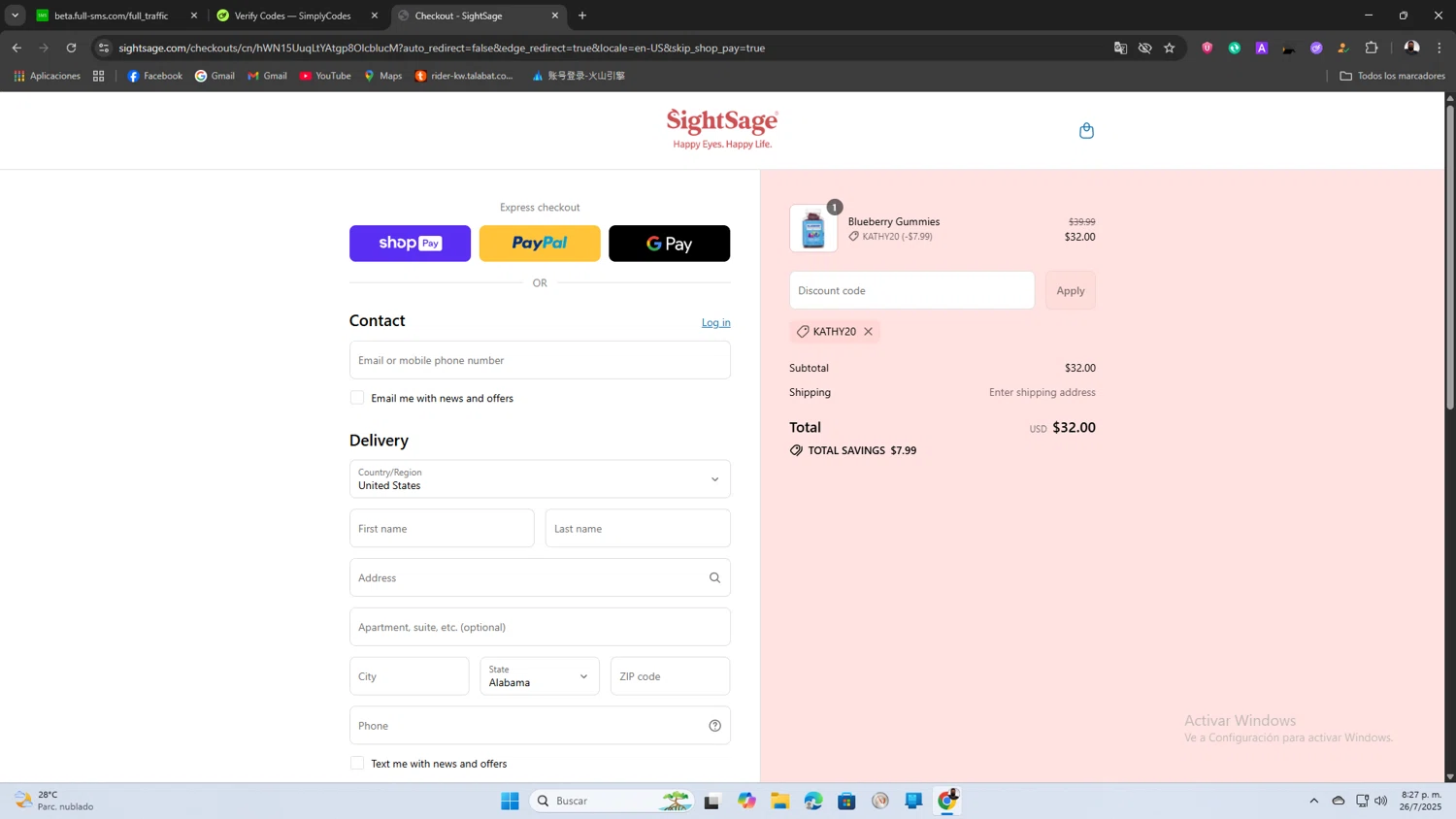Focus the First name field
Image resolution: width=1456 pixels, height=819 pixels.
[442, 529]
